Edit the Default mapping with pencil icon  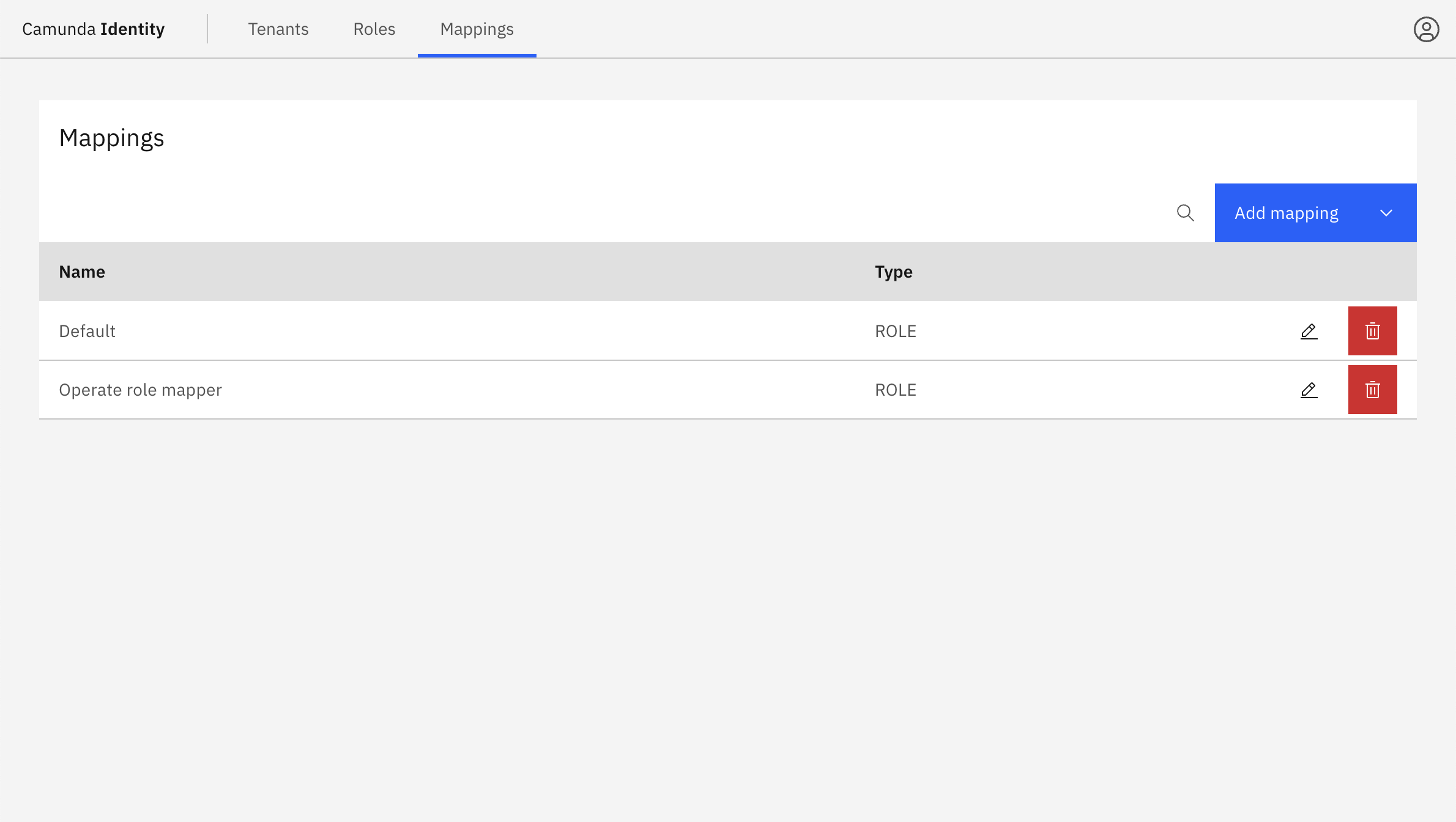[x=1309, y=331]
